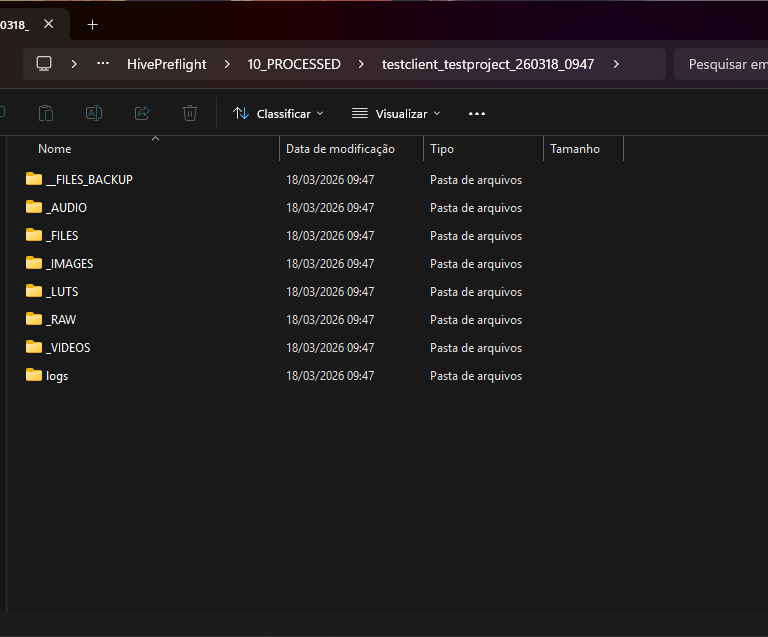Click the _FILES folder name
Image resolution: width=768 pixels, height=637 pixels.
[x=62, y=236]
